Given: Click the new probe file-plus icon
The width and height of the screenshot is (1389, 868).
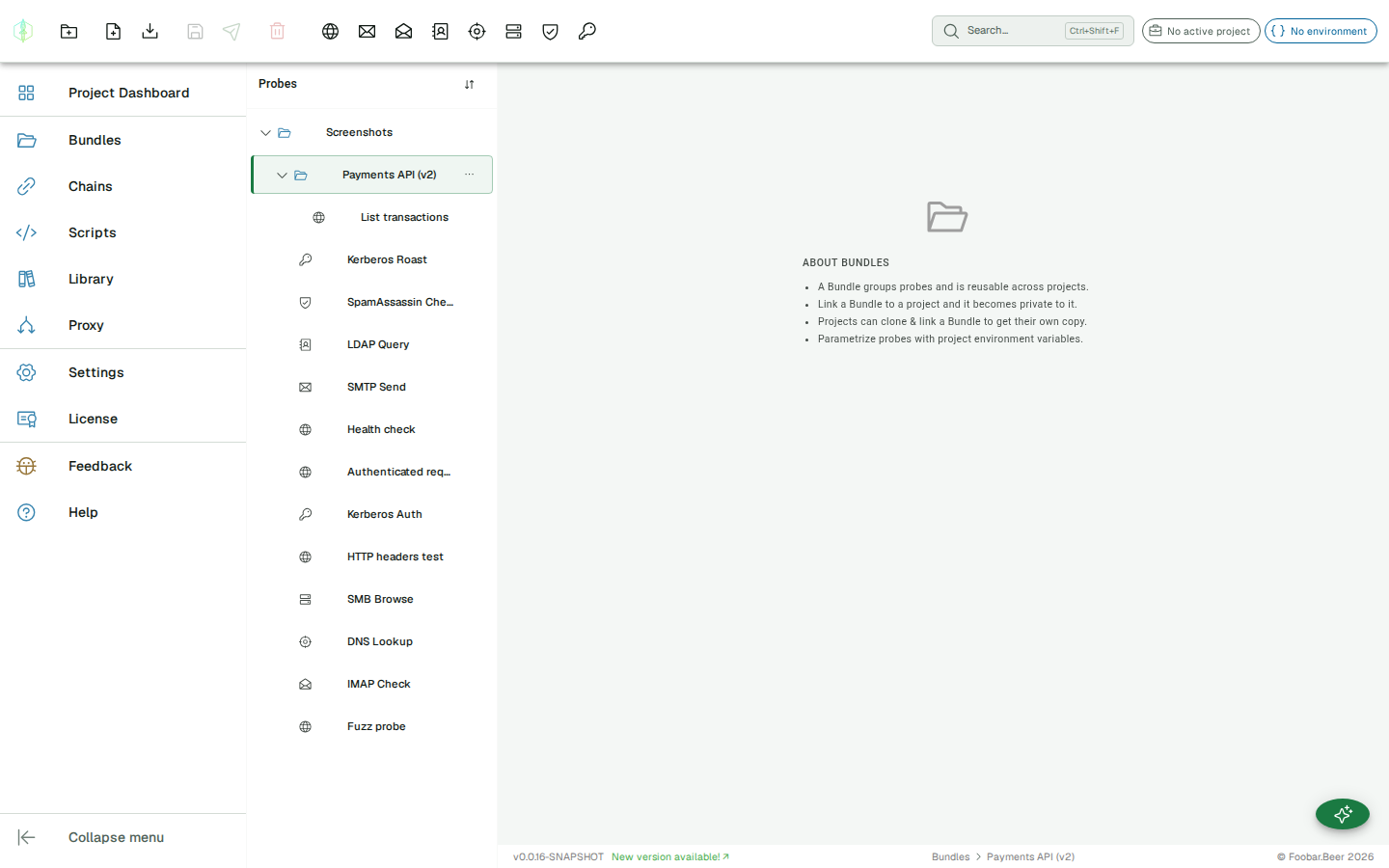Looking at the screenshot, I should tap(113, 31).
